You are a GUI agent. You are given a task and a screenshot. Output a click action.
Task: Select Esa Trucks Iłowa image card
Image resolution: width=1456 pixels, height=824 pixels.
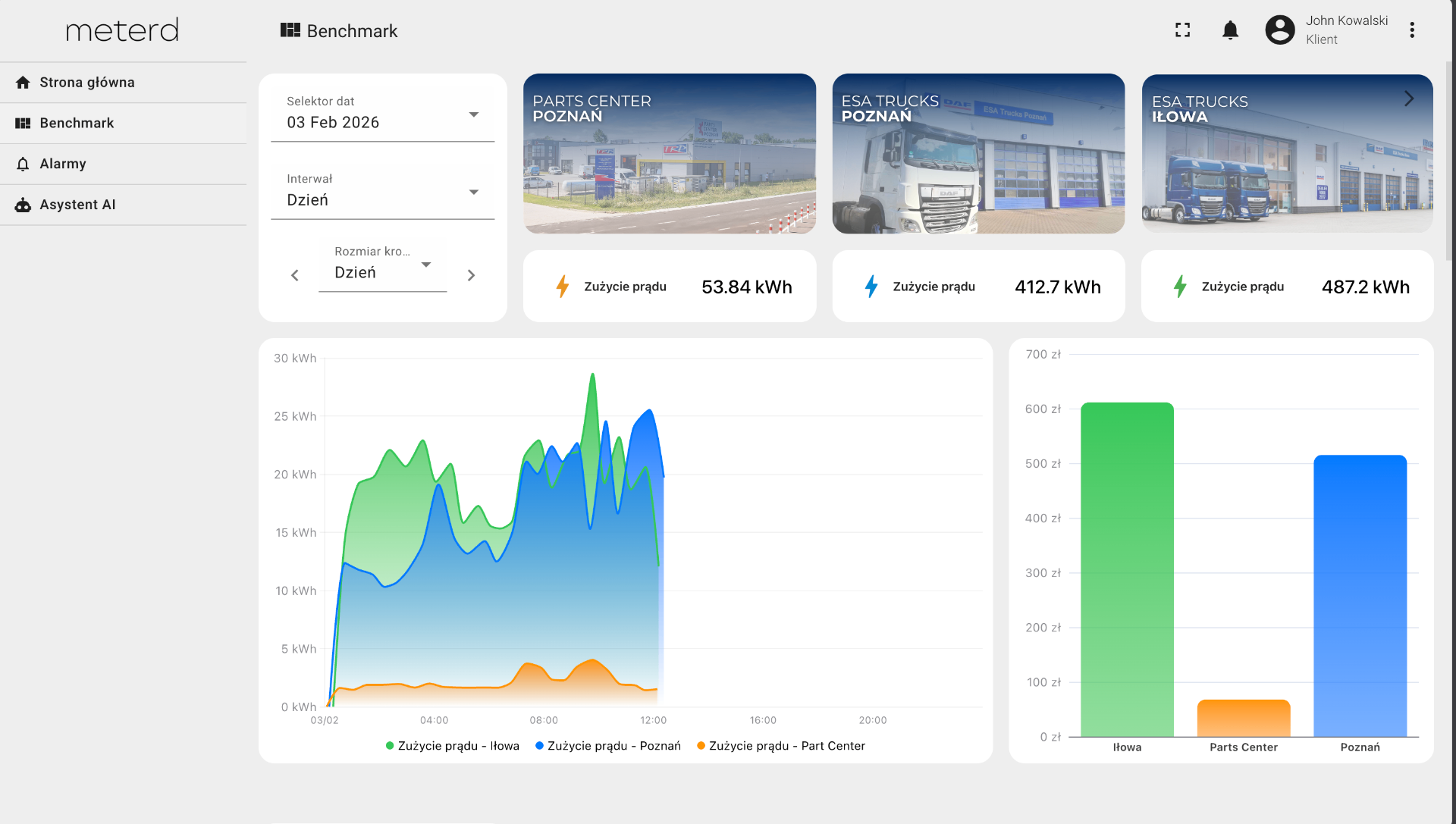pos(1287,153)
